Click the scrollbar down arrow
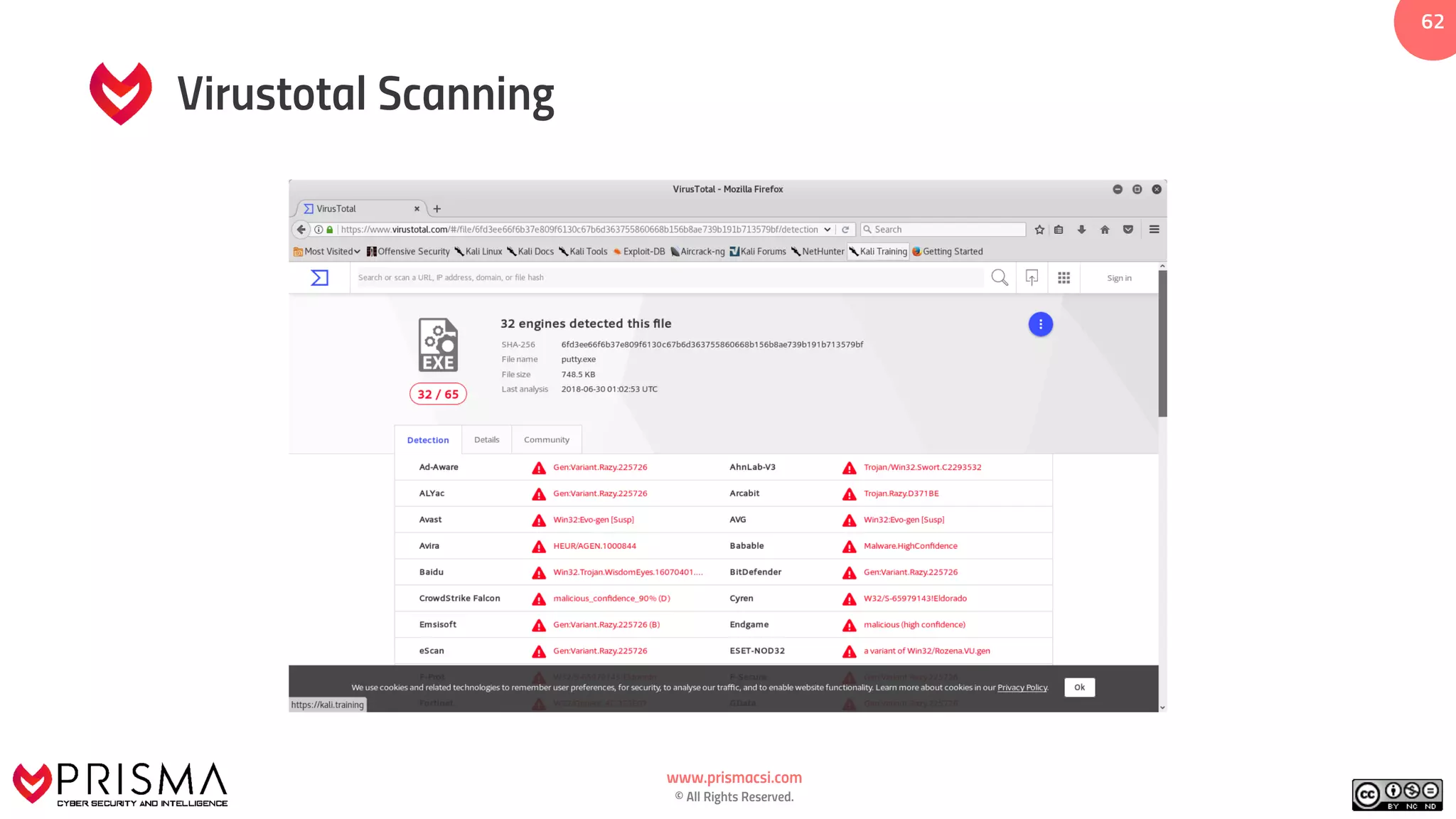Image resolution: width=1456 pixels, height=819 pixels. [x=1162, y=707]
